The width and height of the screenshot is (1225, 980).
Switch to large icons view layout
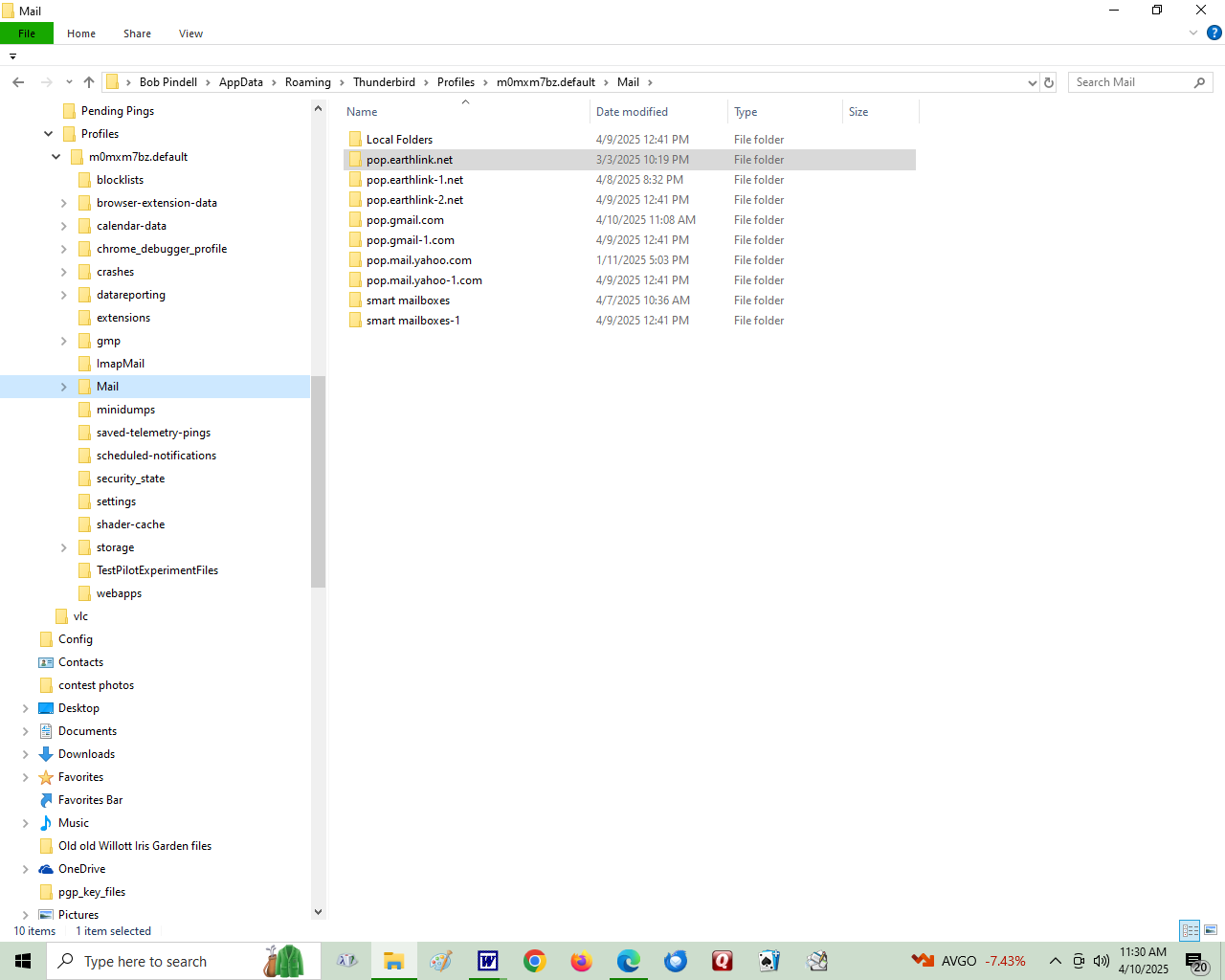pyautogui.click(x=1211, y=930)
